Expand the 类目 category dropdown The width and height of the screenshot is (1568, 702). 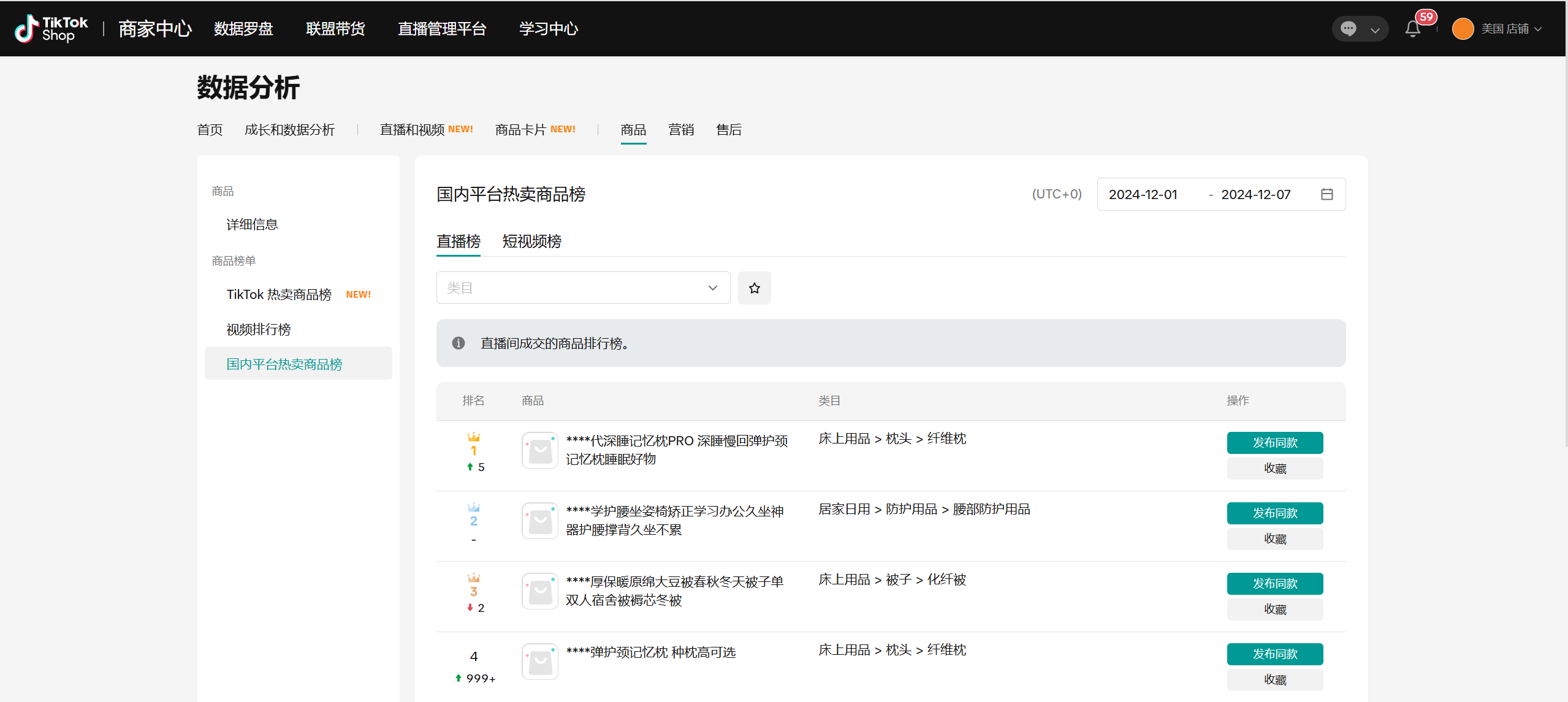582,288
